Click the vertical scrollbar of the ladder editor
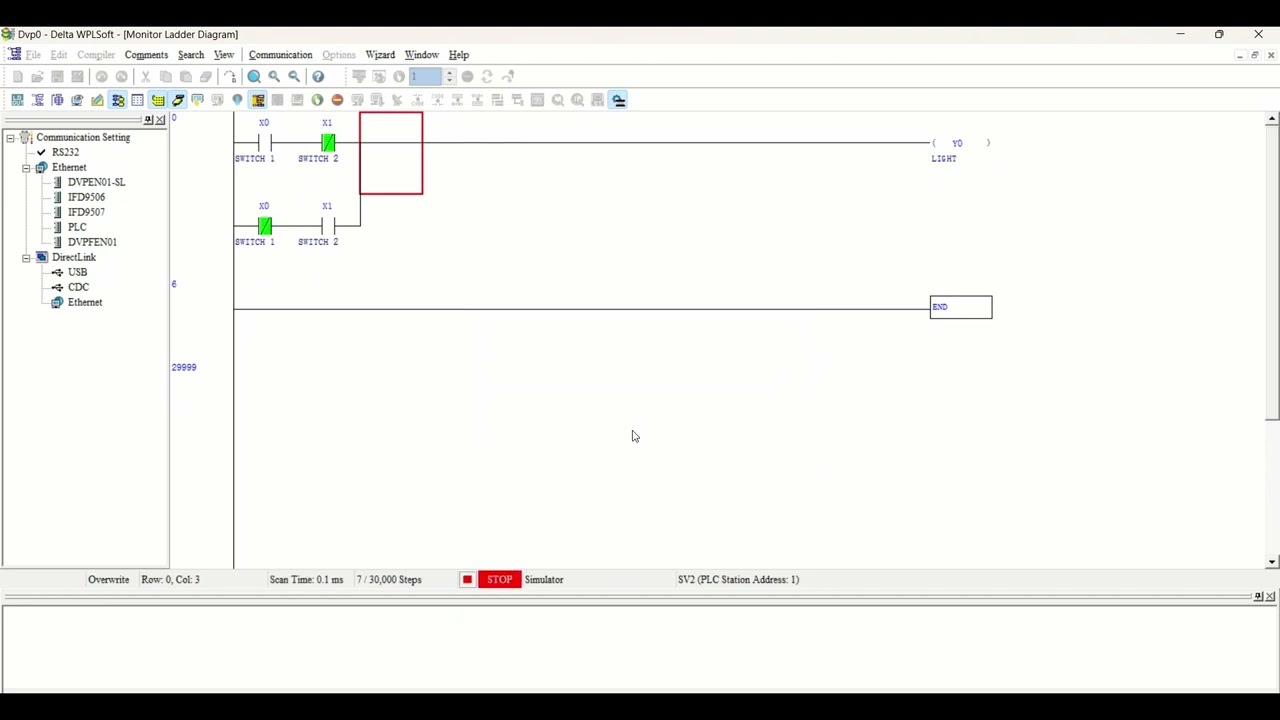 click(x=1272, y=341)
